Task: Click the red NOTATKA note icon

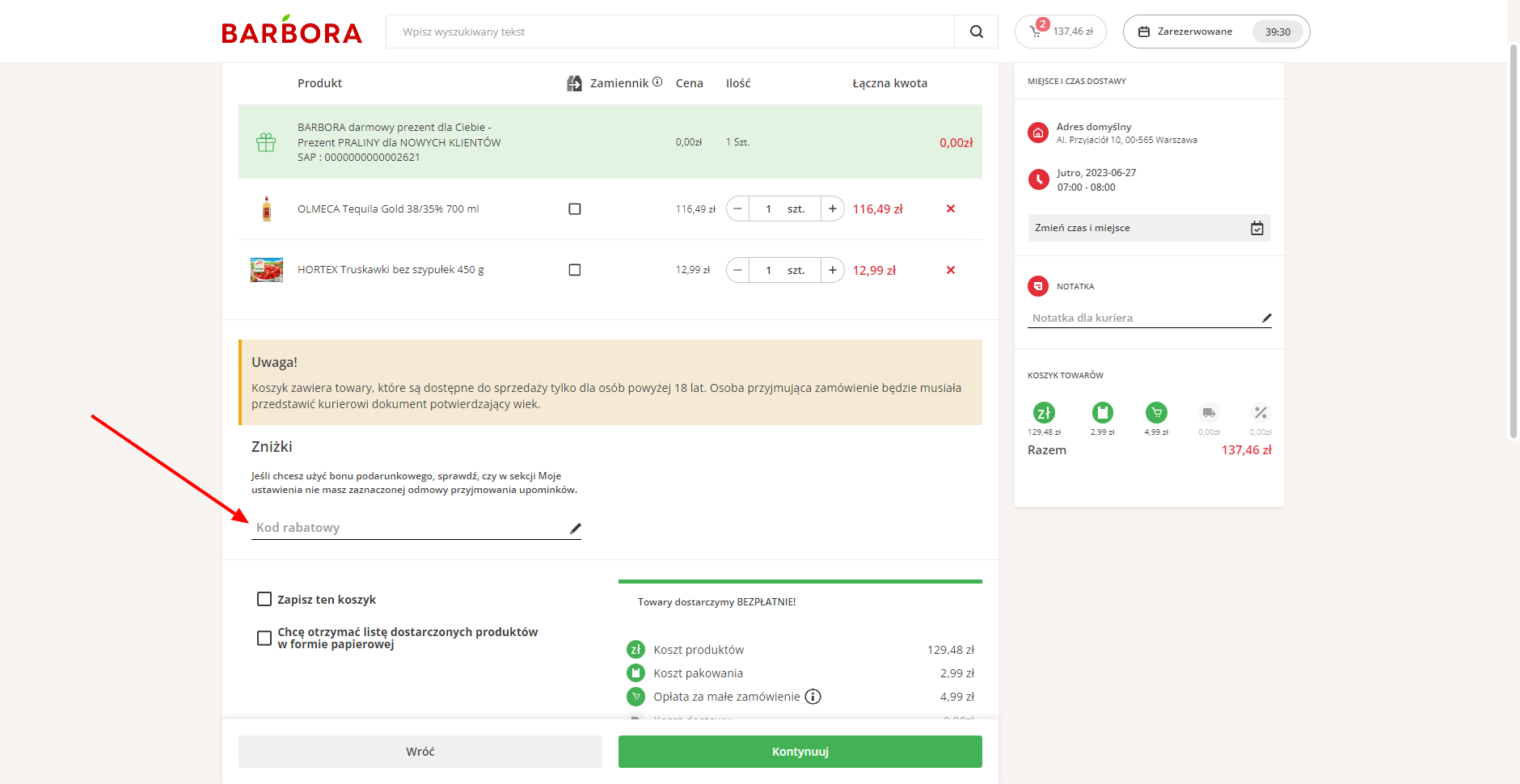Action: (1038, 286)
